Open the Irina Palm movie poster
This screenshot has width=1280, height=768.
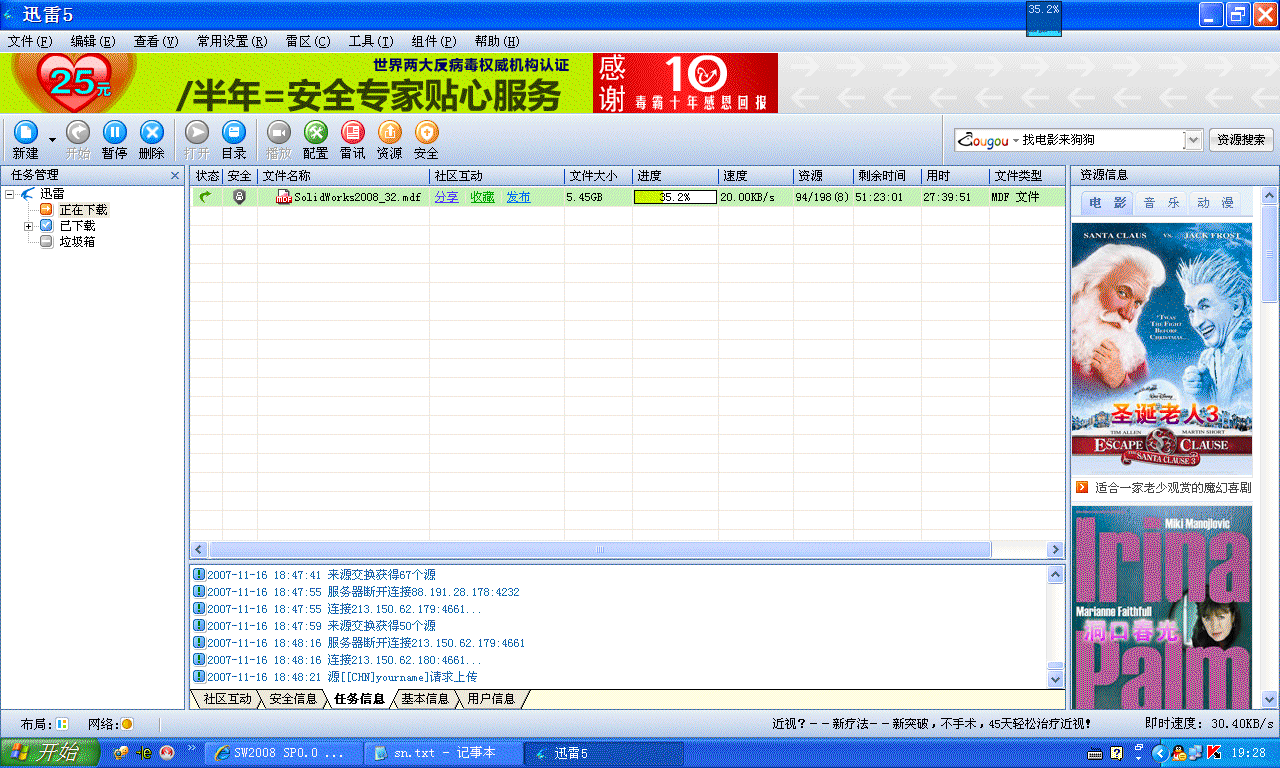click(x=1162, y=607)
